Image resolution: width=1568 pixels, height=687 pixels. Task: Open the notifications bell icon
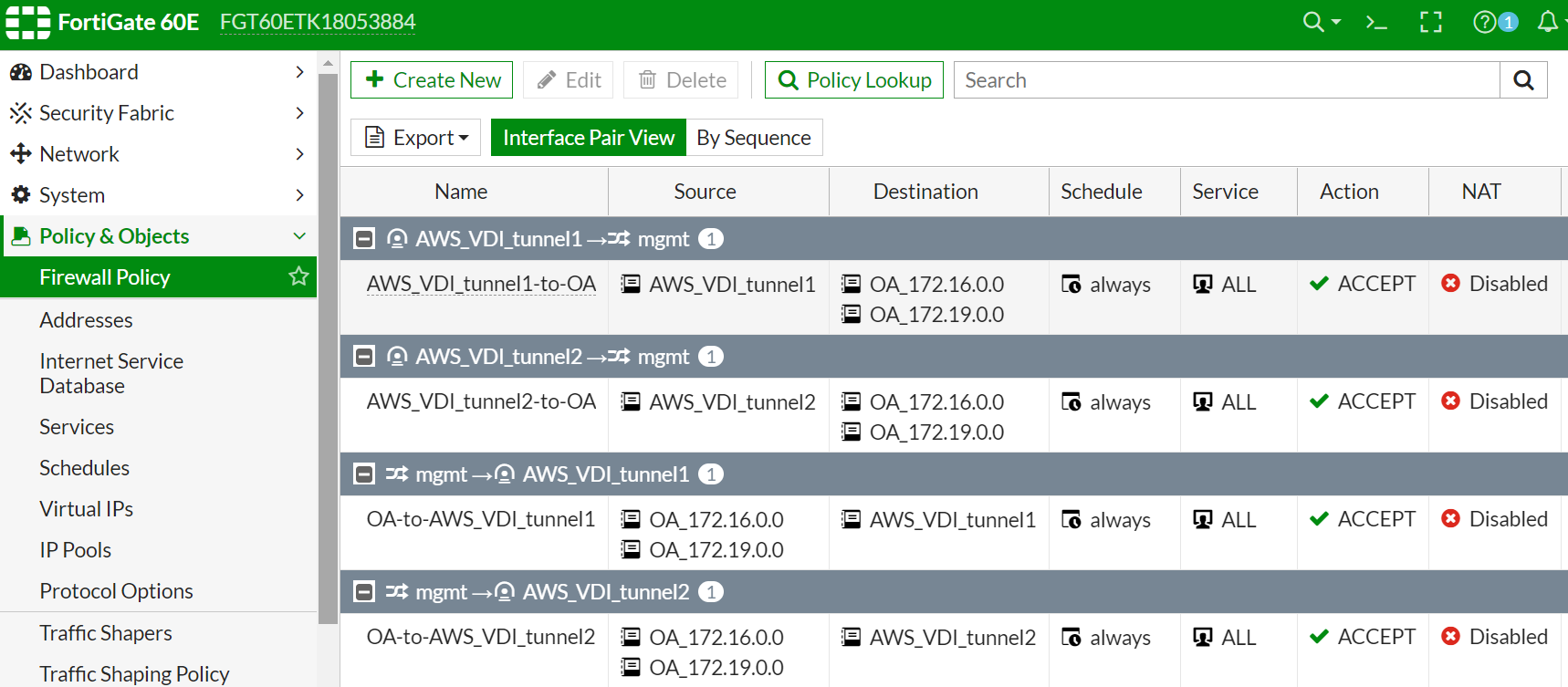[x=1547, y=22]
